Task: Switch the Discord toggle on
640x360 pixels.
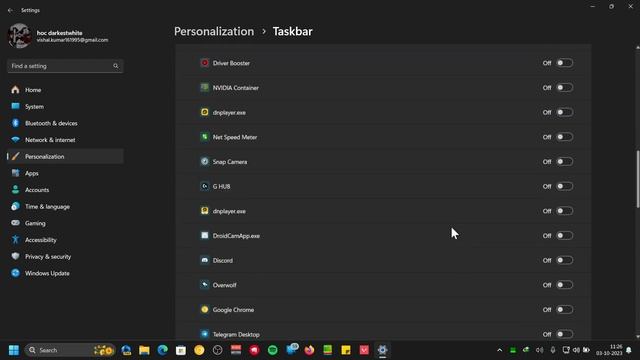Action: [x=565, y=260]
